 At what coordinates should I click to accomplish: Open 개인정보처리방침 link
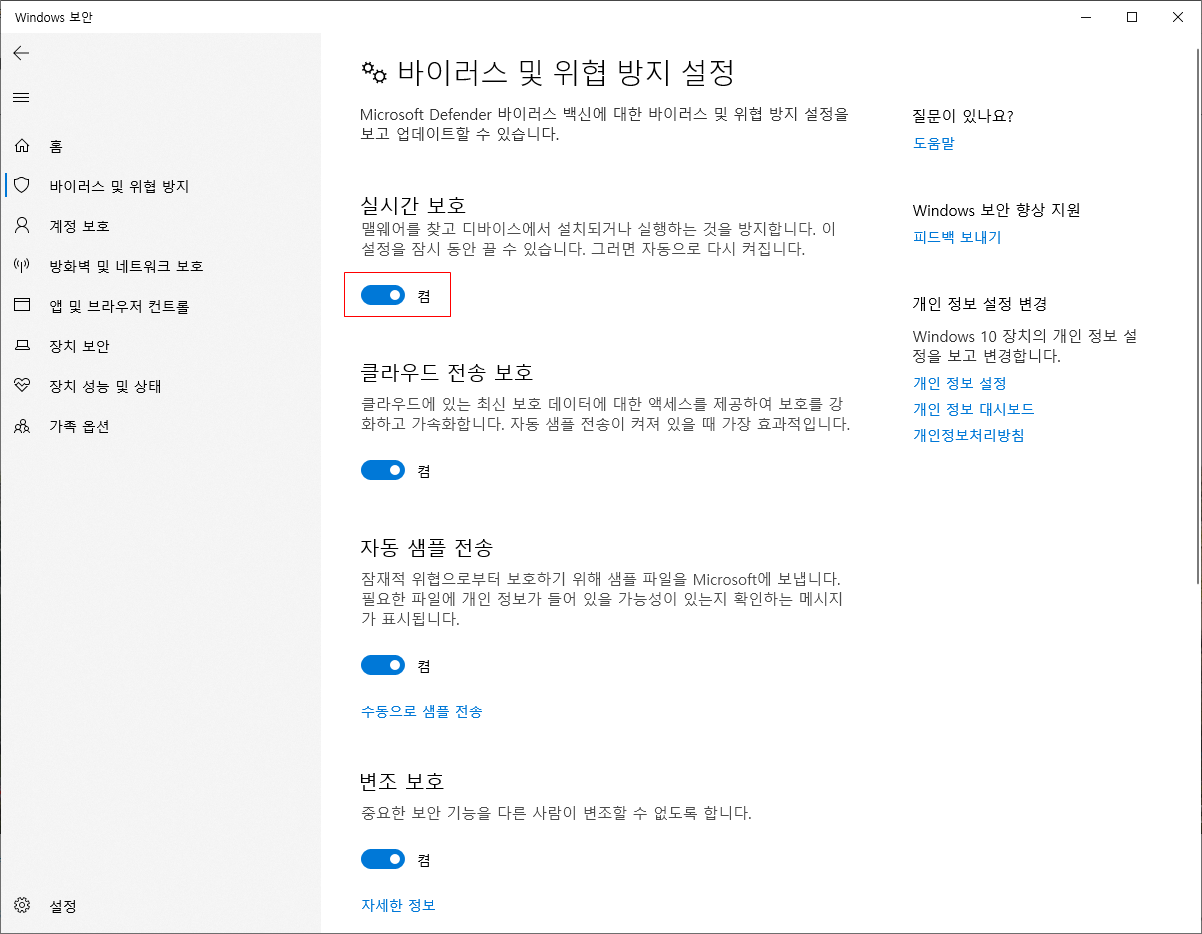coord(969,435)
